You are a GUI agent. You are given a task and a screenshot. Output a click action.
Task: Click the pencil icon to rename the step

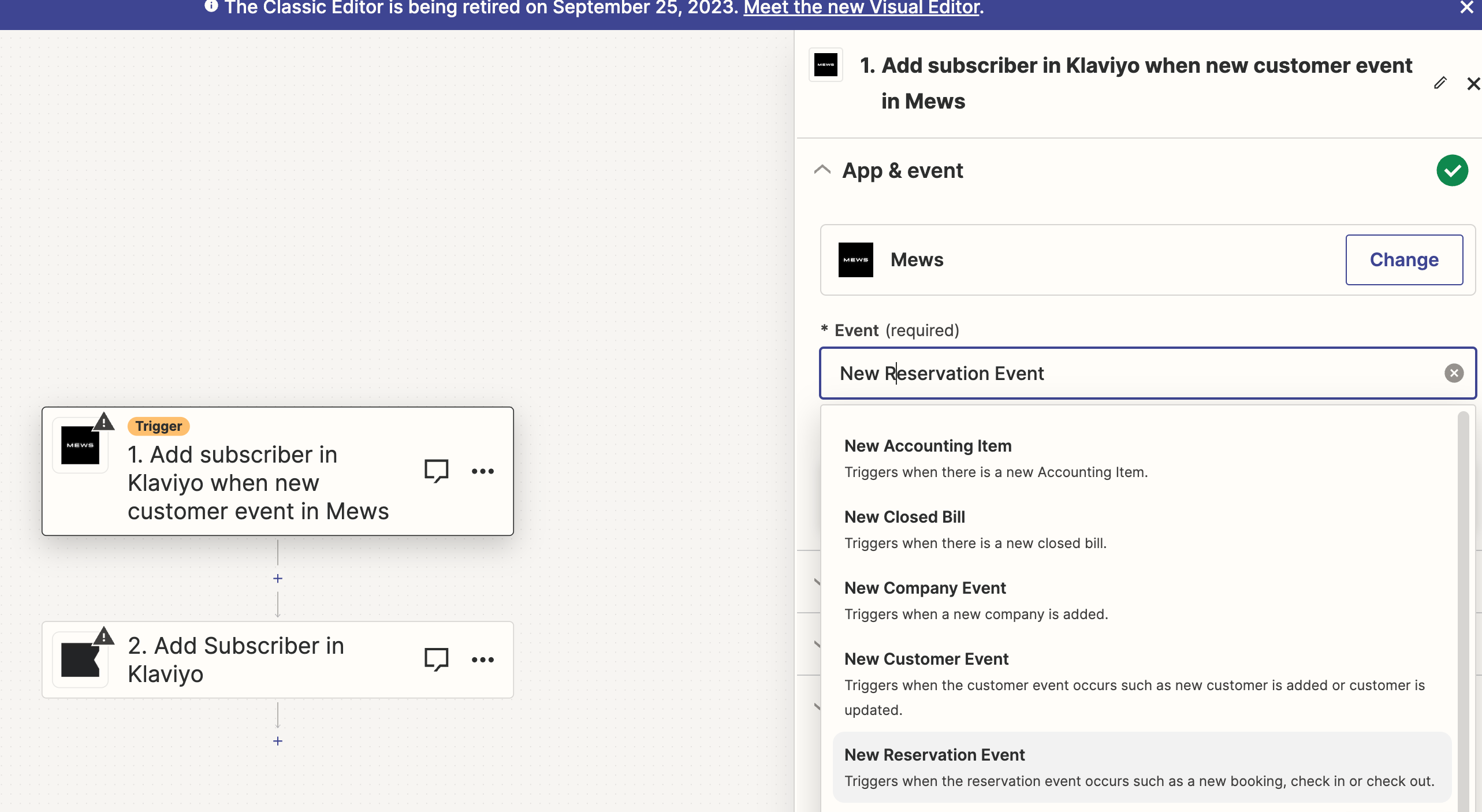pos(1440,83)
